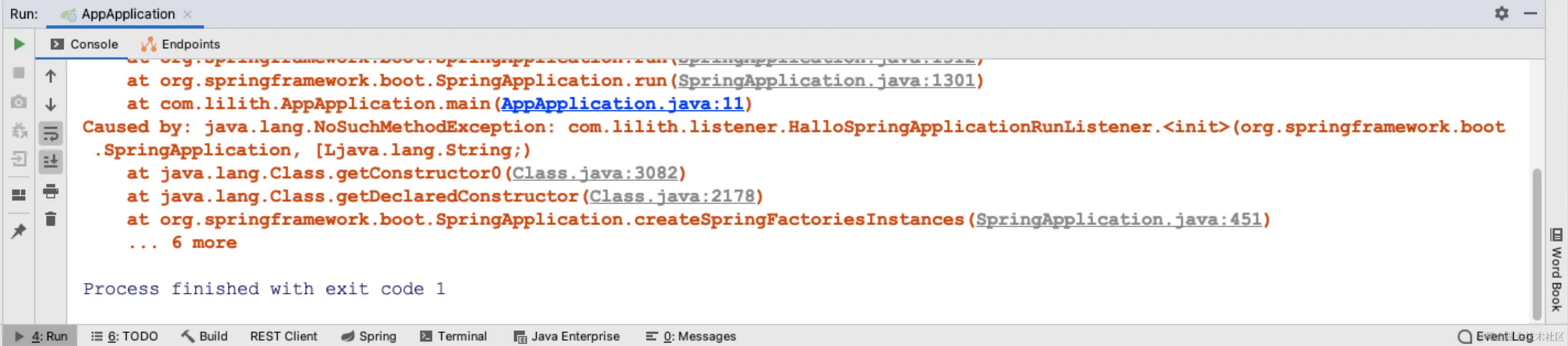Open the Terminal tool window
The image size is (1568, 346).
tap(454, 336)
